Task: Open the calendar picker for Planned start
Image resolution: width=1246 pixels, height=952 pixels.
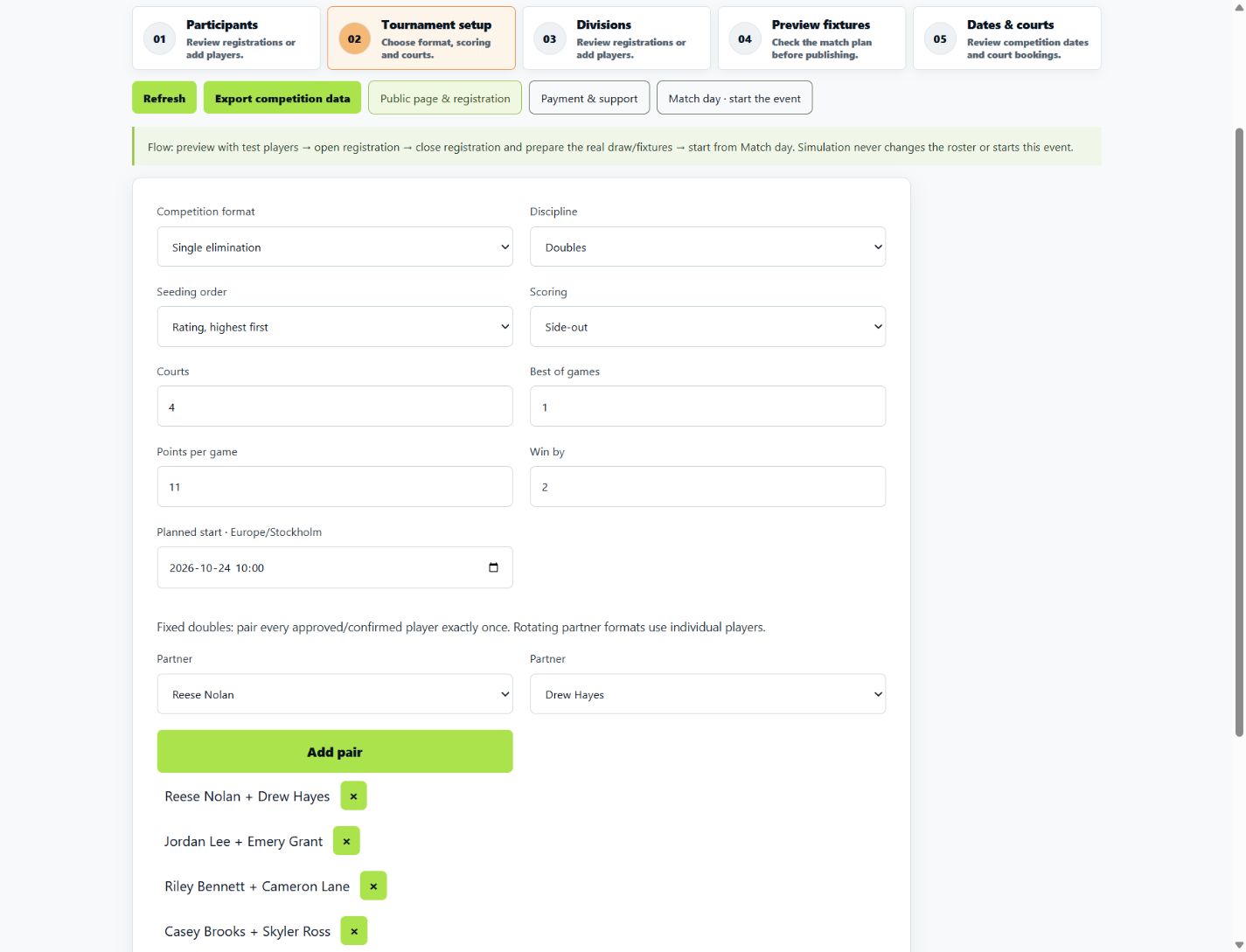Action: coord(493,567)
